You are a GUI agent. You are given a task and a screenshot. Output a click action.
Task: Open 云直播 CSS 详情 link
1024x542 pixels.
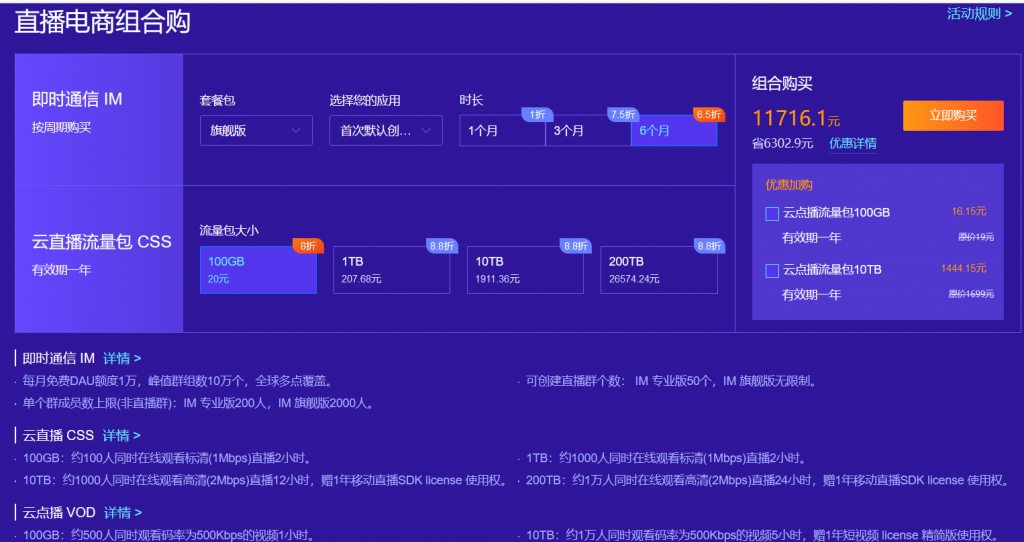point(121,436)
